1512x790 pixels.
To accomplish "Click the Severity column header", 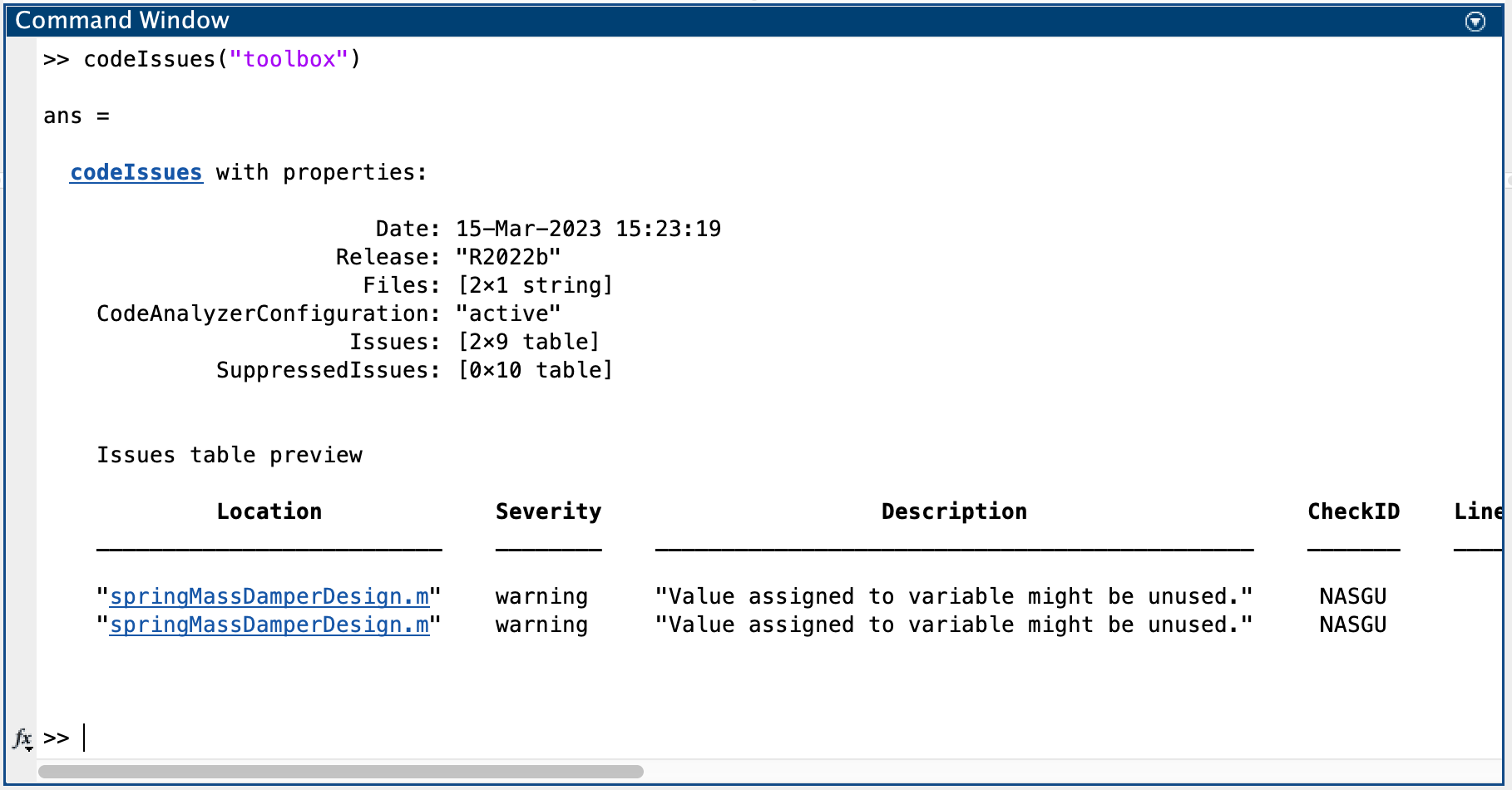I will 549,511.
